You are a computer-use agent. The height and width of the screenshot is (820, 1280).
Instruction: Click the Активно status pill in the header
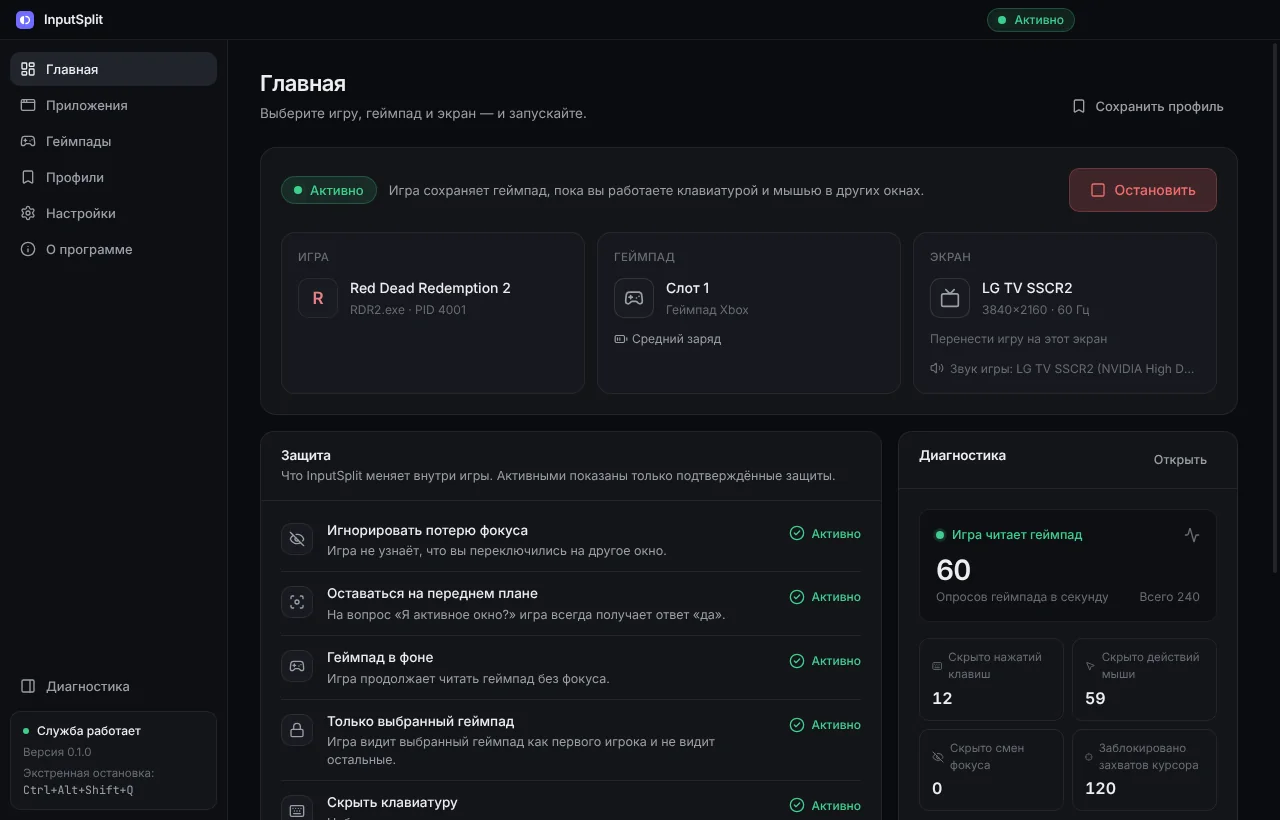[1030, 20]
